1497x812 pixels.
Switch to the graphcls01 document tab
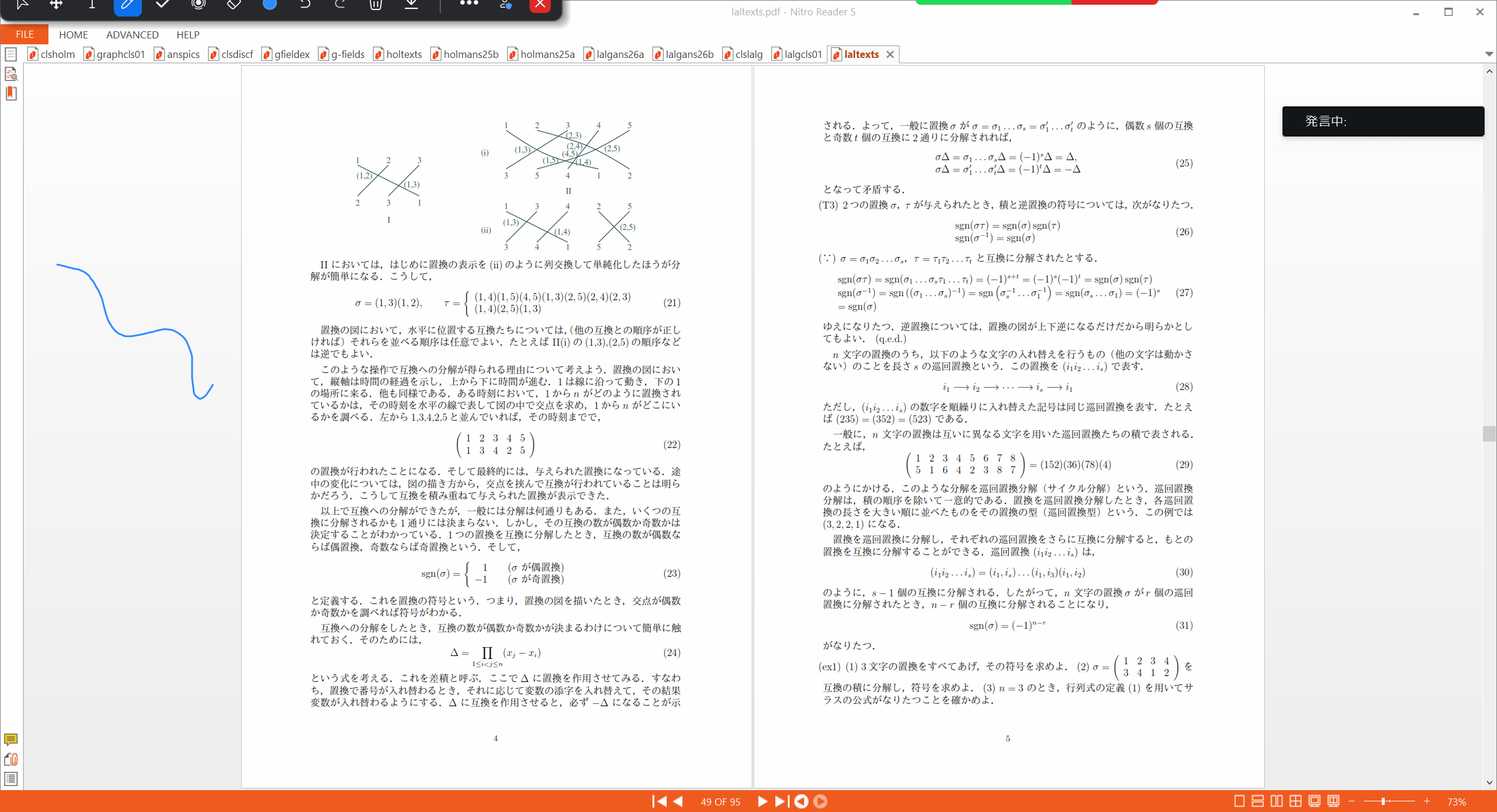pos(115,54)
